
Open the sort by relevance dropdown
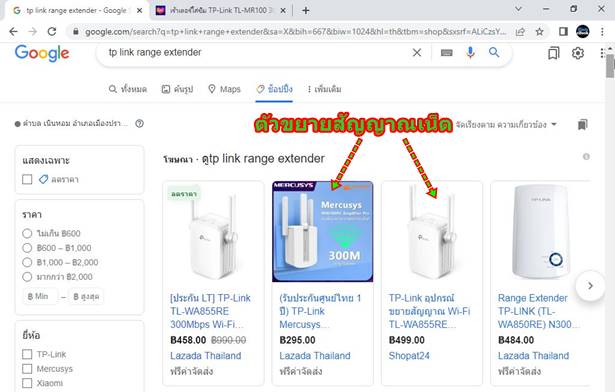(x=506, y=125)
